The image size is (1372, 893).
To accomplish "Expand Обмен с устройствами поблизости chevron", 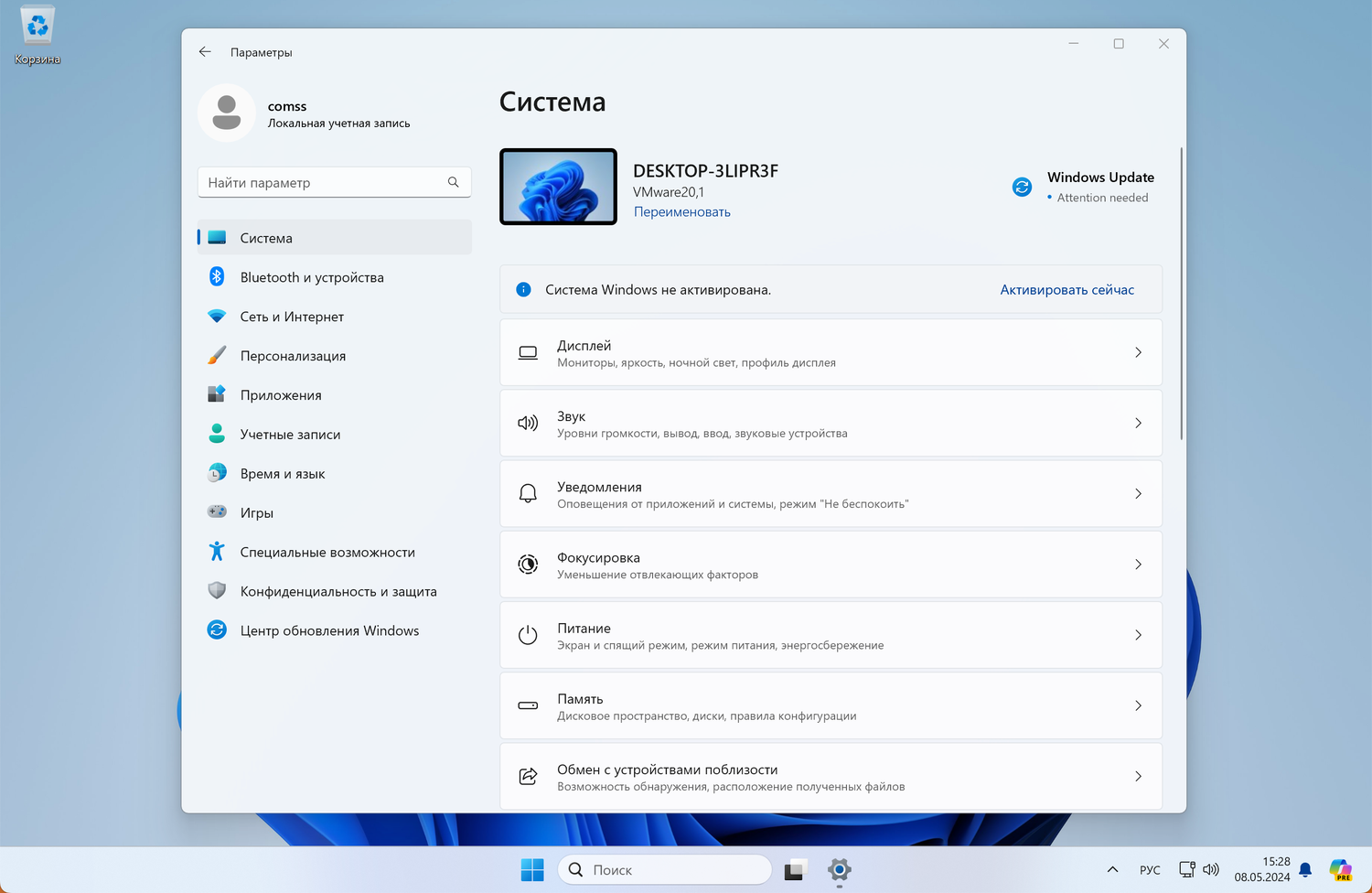I will pyautogui.click(x=1138, y=776).
